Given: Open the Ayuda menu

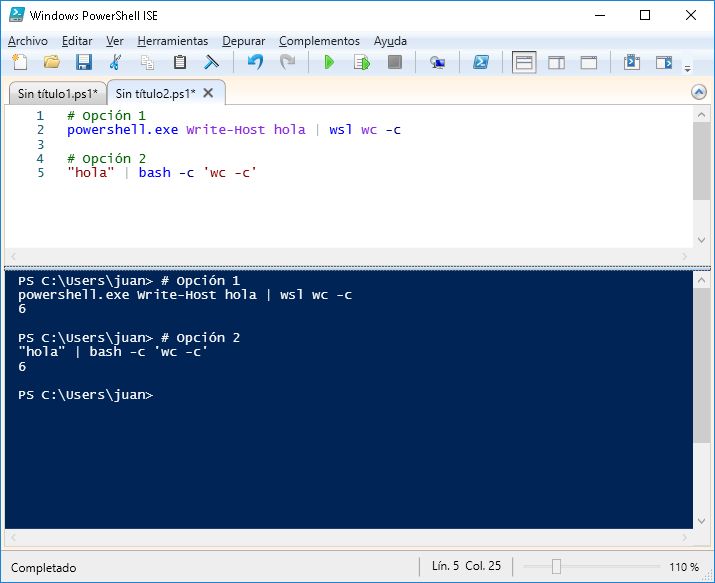Looking at the screenshot, I should (x=390, y=41).
